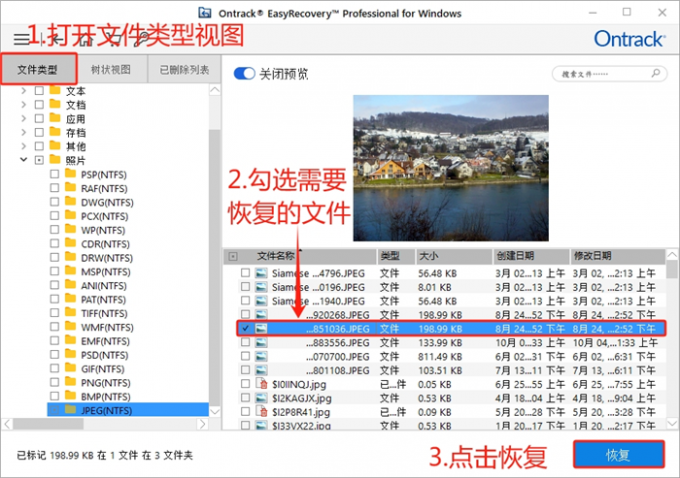Click the lakeside town preview image
The height and width of the screenshot is (478, 680).
451,168
